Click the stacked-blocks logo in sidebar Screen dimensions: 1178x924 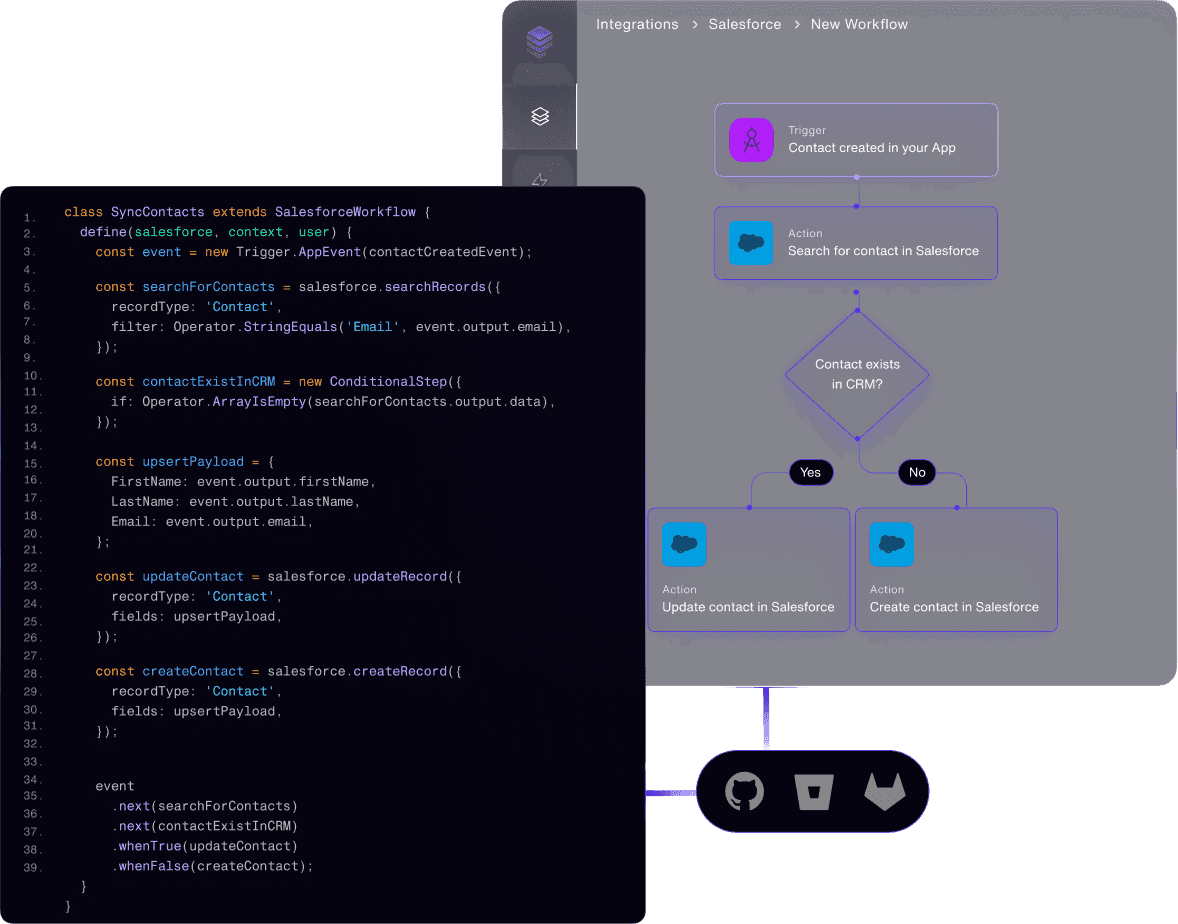point(540,42)
